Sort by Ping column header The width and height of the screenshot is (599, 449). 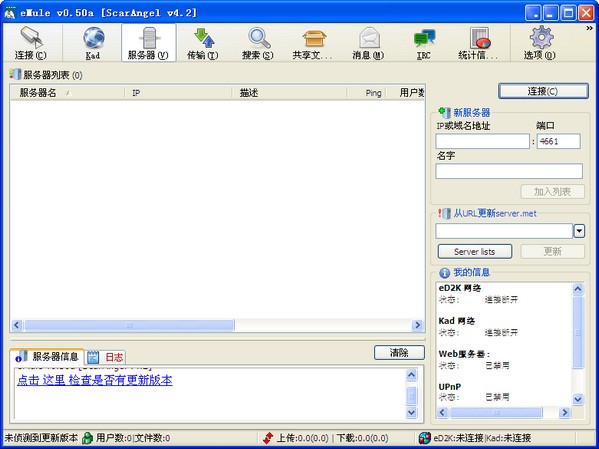[x=366, y=93]
